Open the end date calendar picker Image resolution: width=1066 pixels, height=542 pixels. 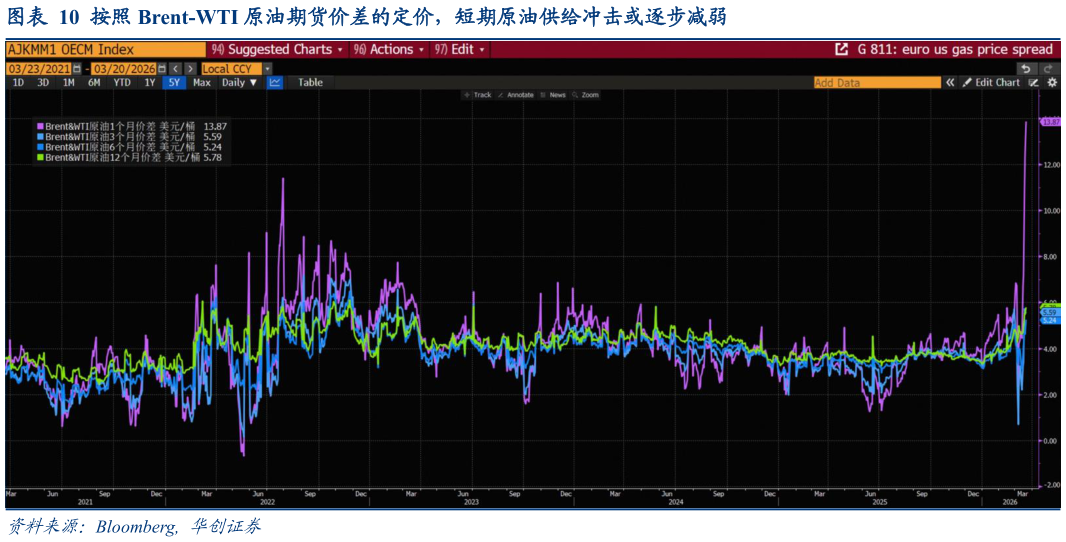[161, 69]
